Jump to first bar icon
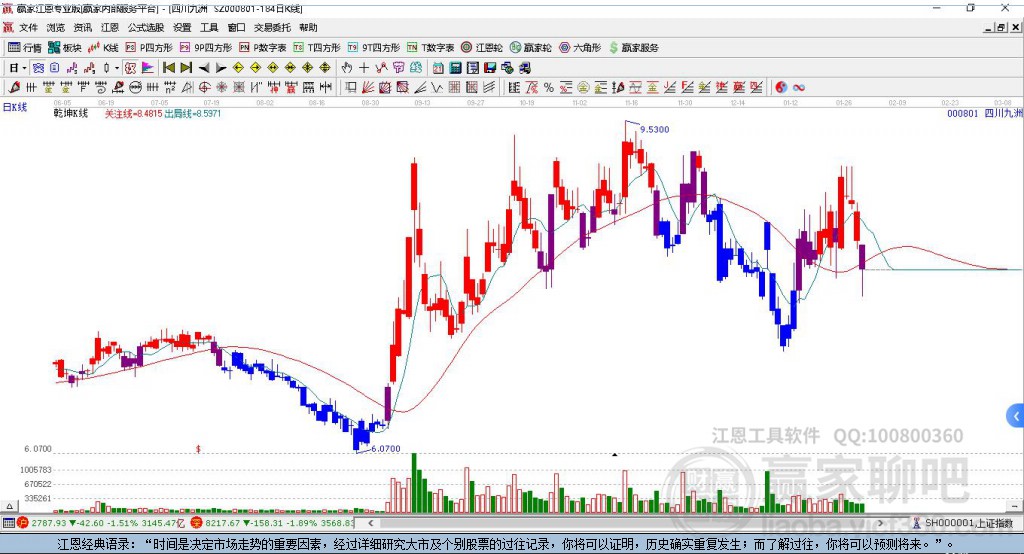1024x554 pixels. pyautogui.click(x=168, y=68)
